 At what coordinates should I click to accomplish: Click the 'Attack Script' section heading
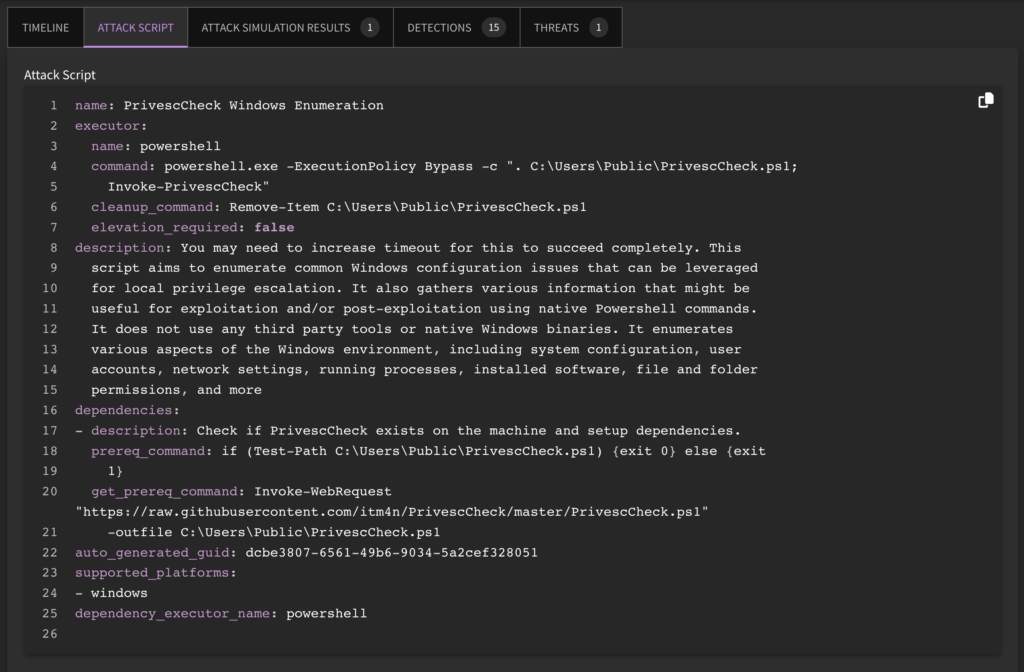[x=59, y=75]
